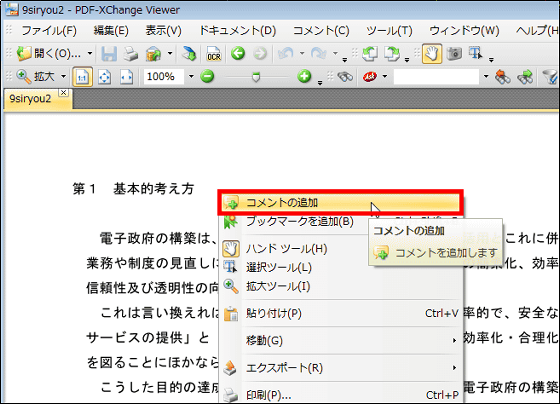Image resolution: width=560 pixels, height=404 pixels.
Task: Select the text select tool icon
Action: (476, 54)
